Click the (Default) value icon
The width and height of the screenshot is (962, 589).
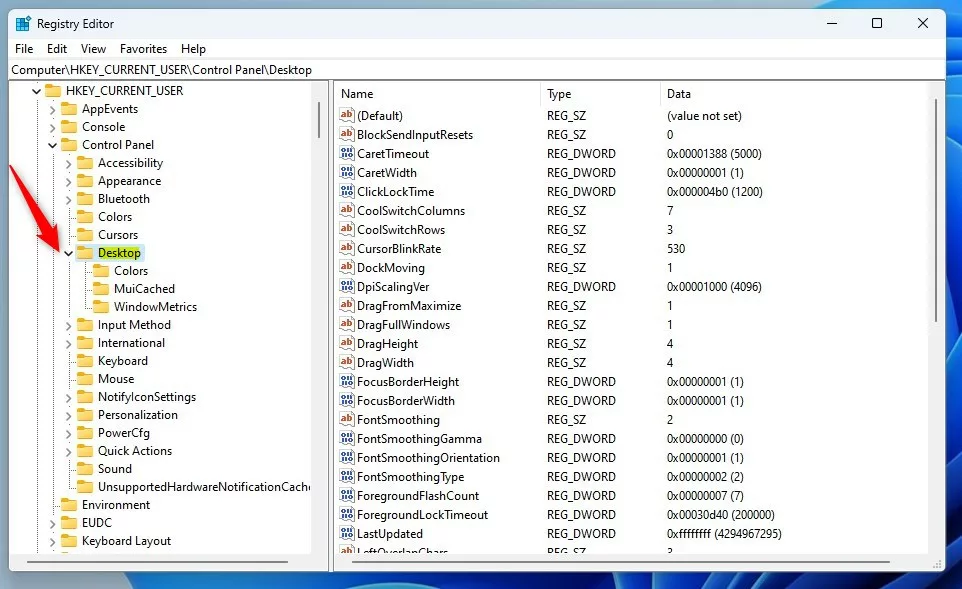[x=347, y=115]
